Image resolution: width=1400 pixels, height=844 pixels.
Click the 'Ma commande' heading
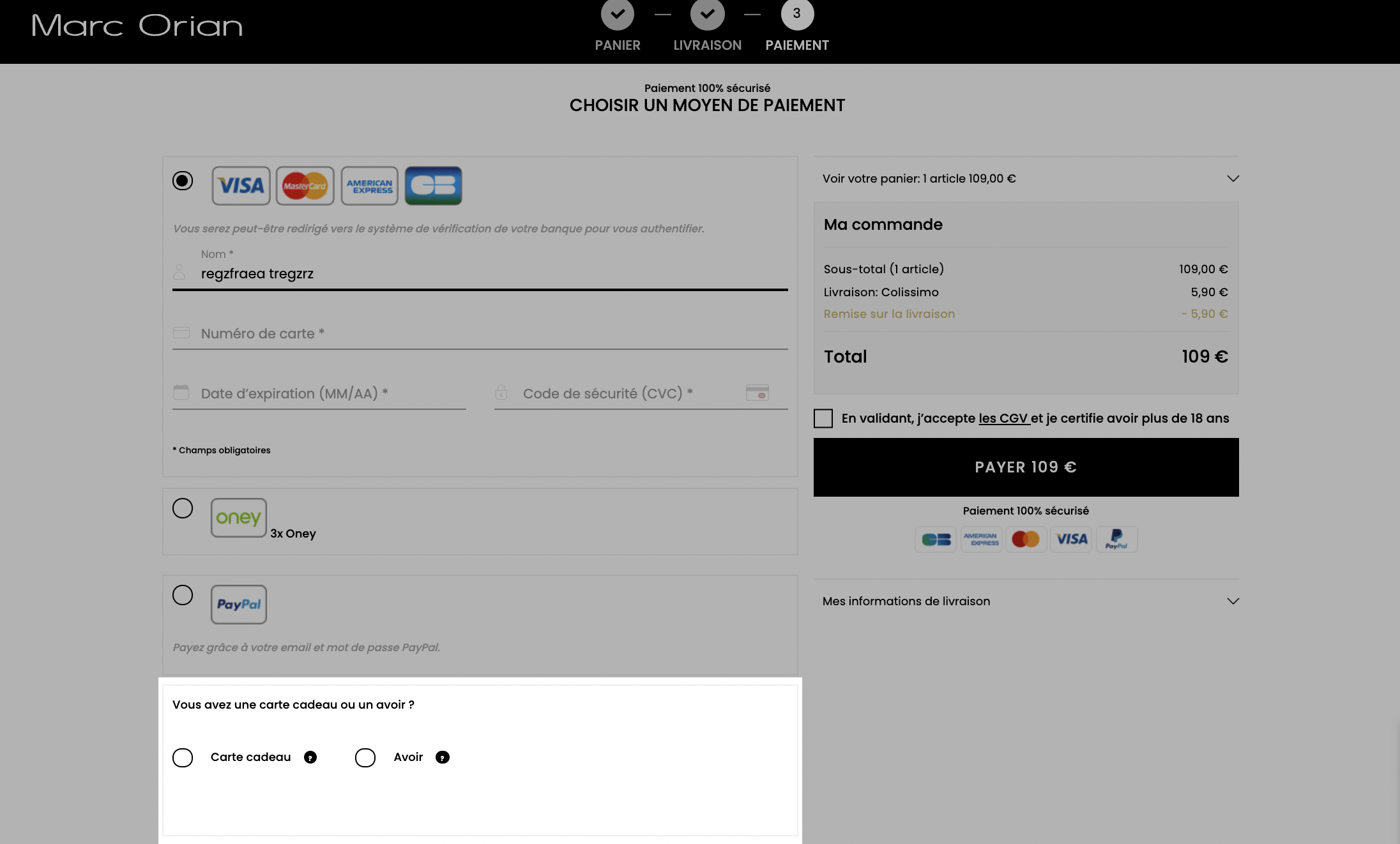coord(883,225)
